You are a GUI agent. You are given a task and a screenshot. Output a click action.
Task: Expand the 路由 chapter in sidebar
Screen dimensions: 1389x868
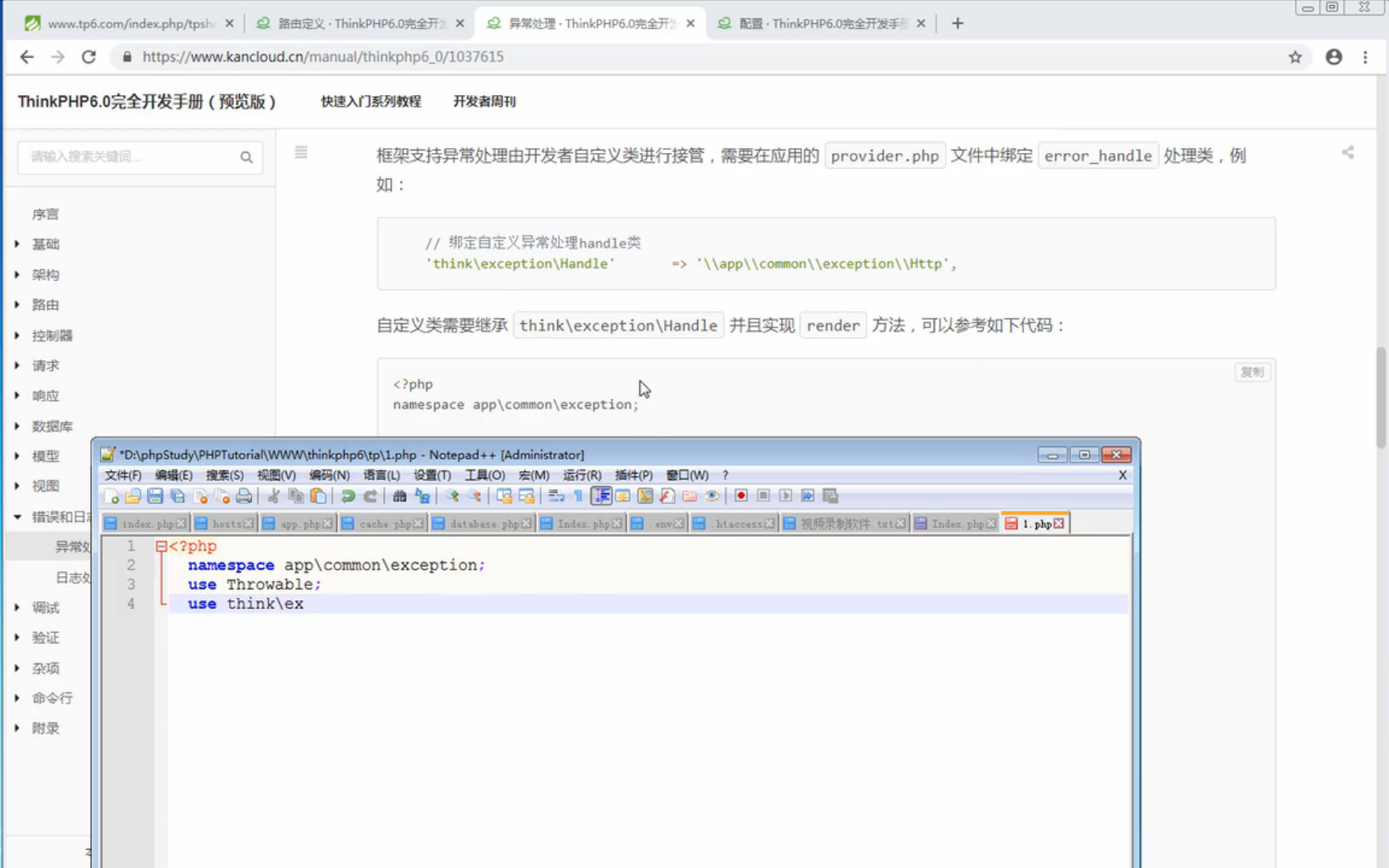click(17, 304)
